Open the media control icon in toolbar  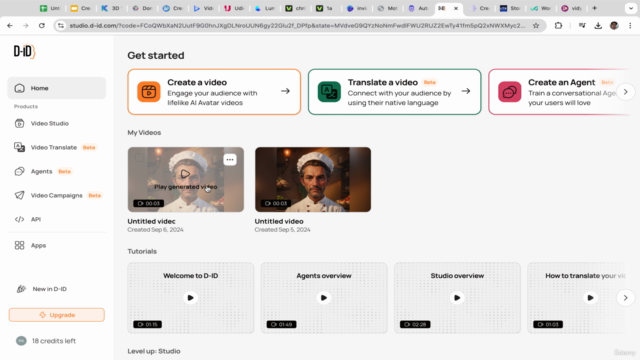pyautogui.click(x=582, y=26)
